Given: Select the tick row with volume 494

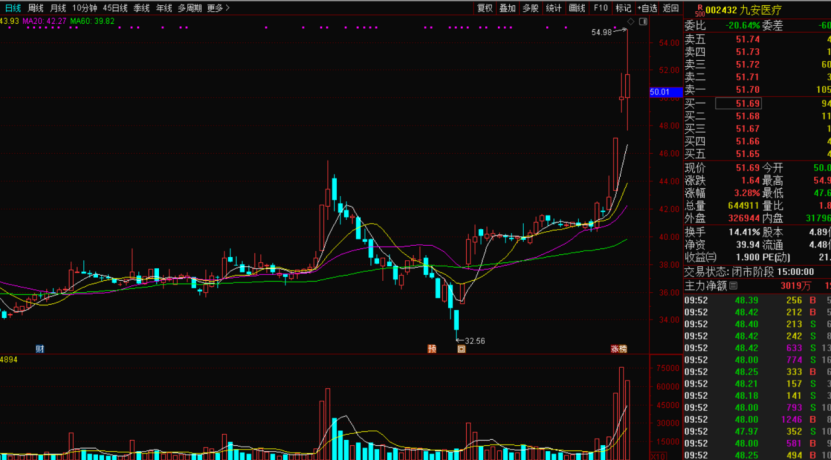Looking at the screenshot, I should (758, 455).
